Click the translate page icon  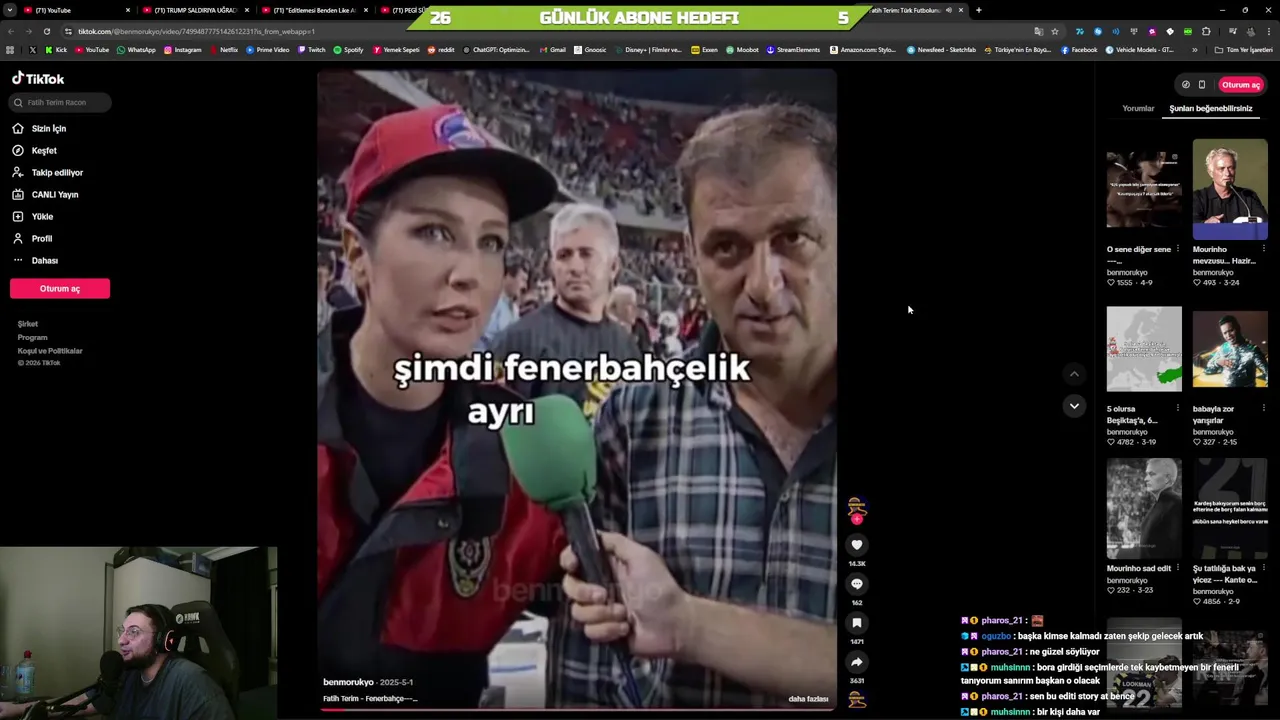pos(1038,31)
